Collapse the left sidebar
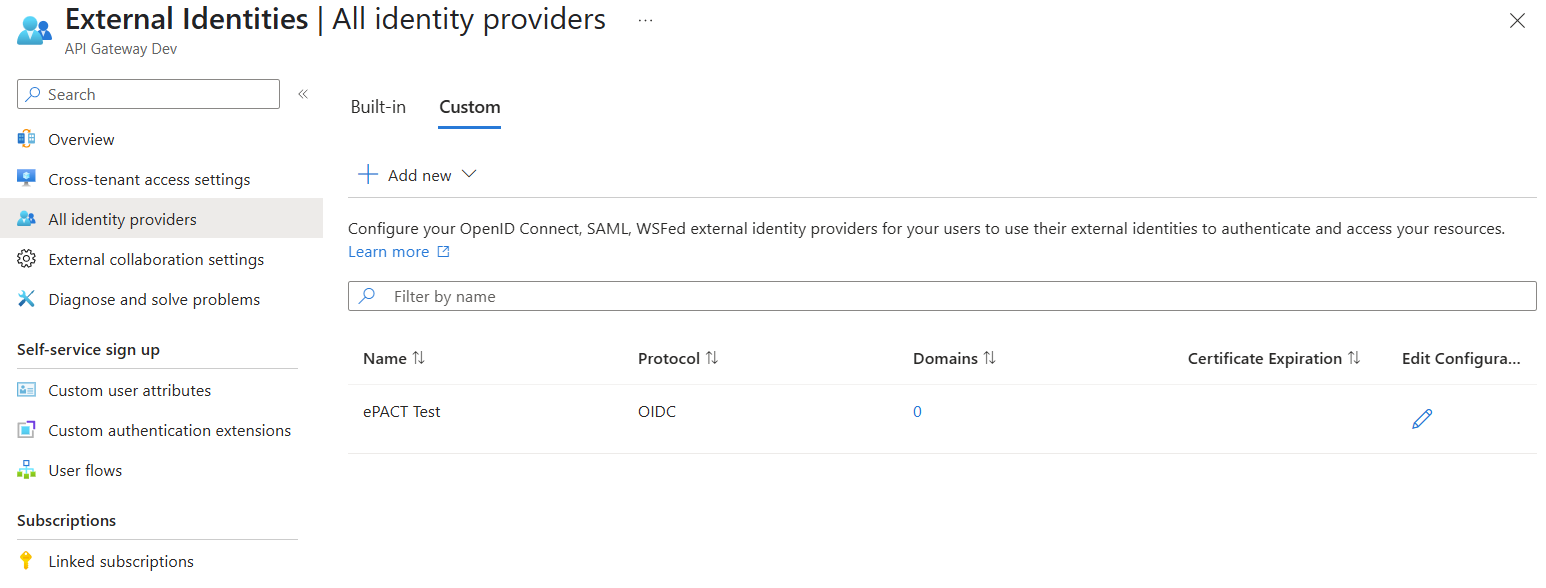 pyautogui.click(x=302, y=92)
